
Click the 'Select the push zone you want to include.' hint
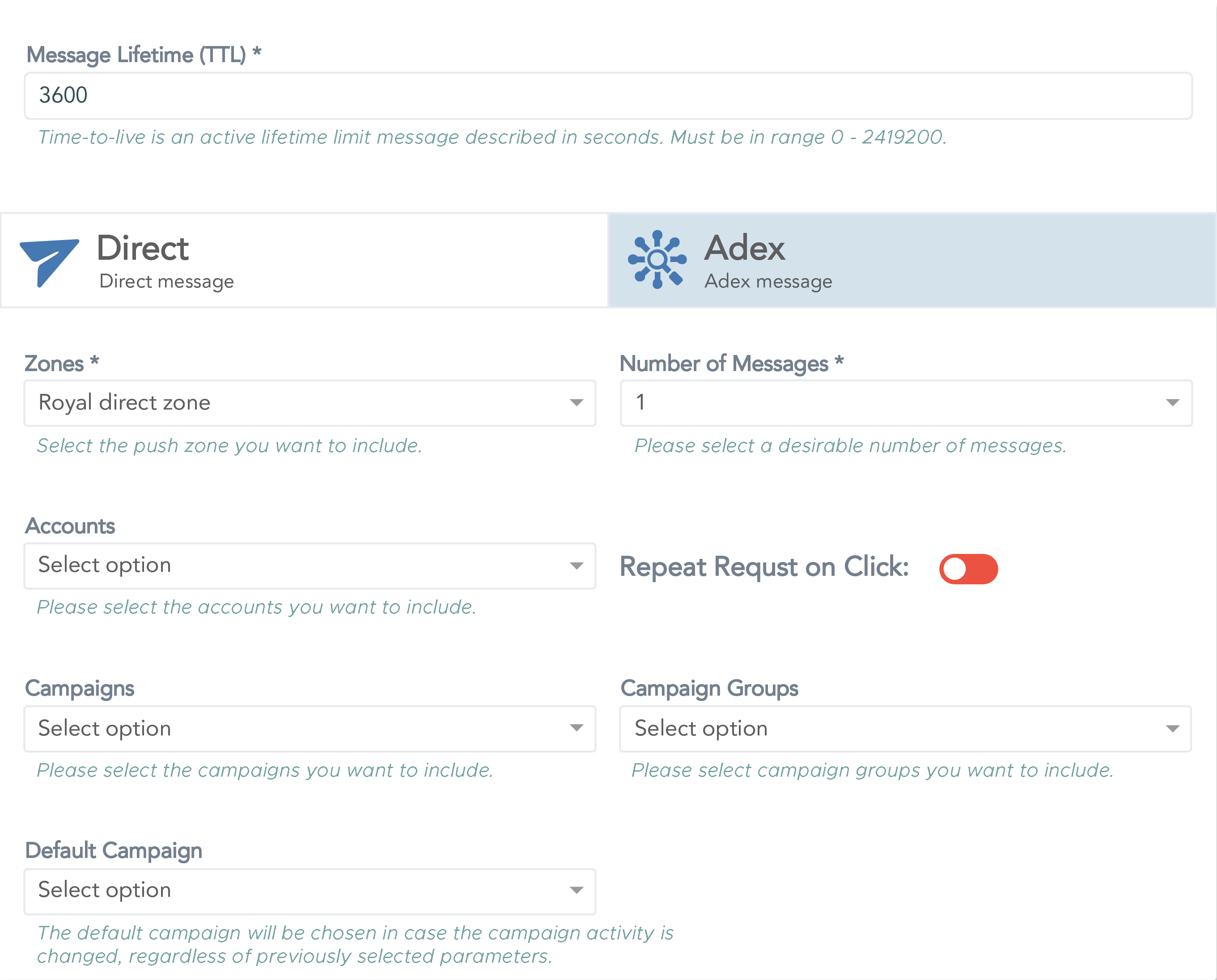[x=229, y=446]
